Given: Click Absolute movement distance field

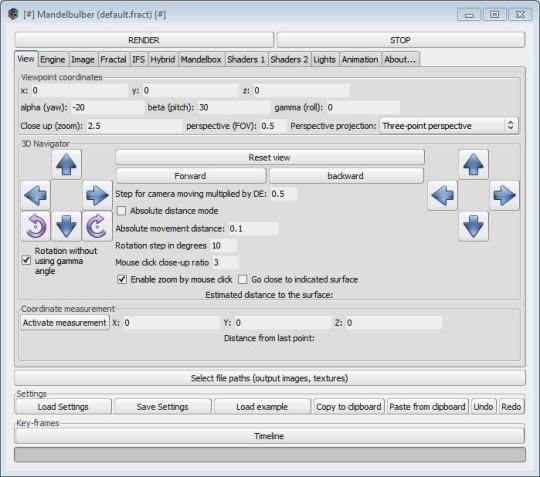Looking at the screenshot, I should 253,229.
